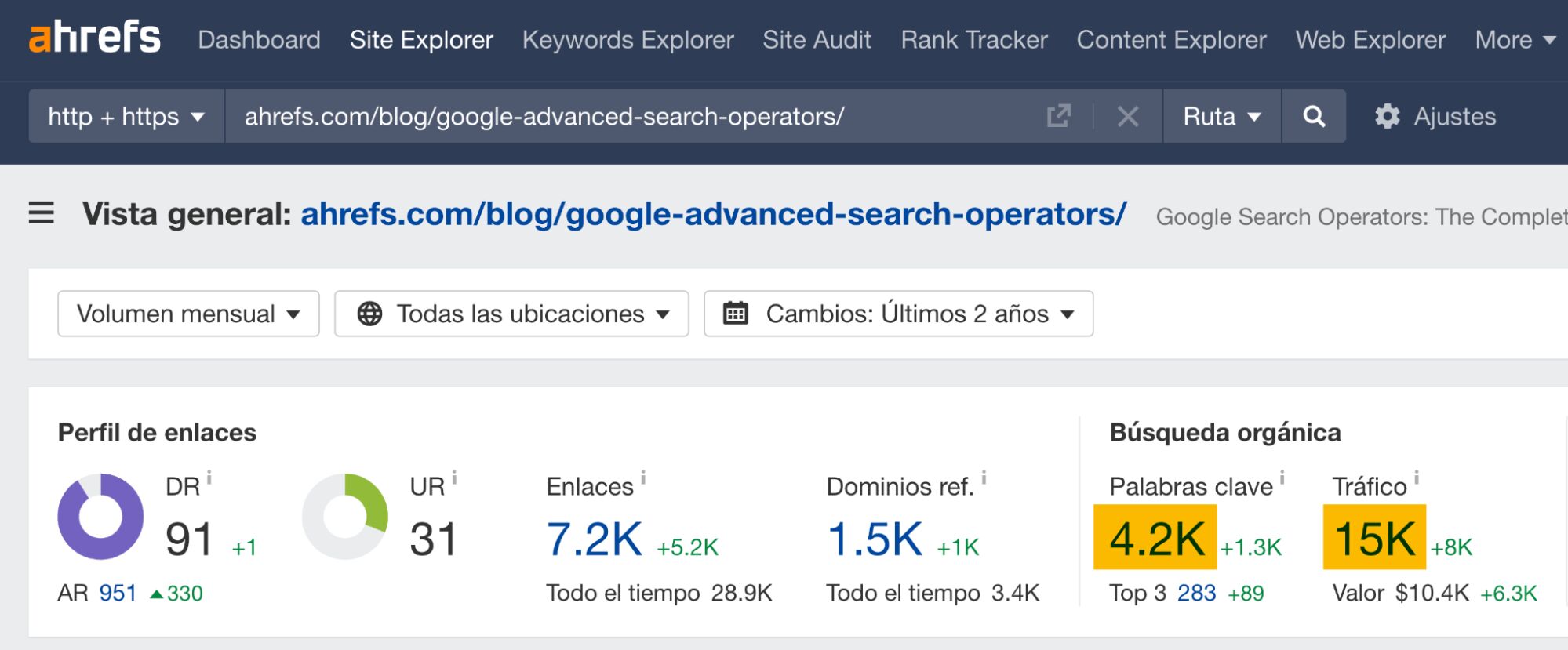Click the UR info icon
Image resolution: width=1568 pixels, height=650 pixels.
click(x=454, y=478)
